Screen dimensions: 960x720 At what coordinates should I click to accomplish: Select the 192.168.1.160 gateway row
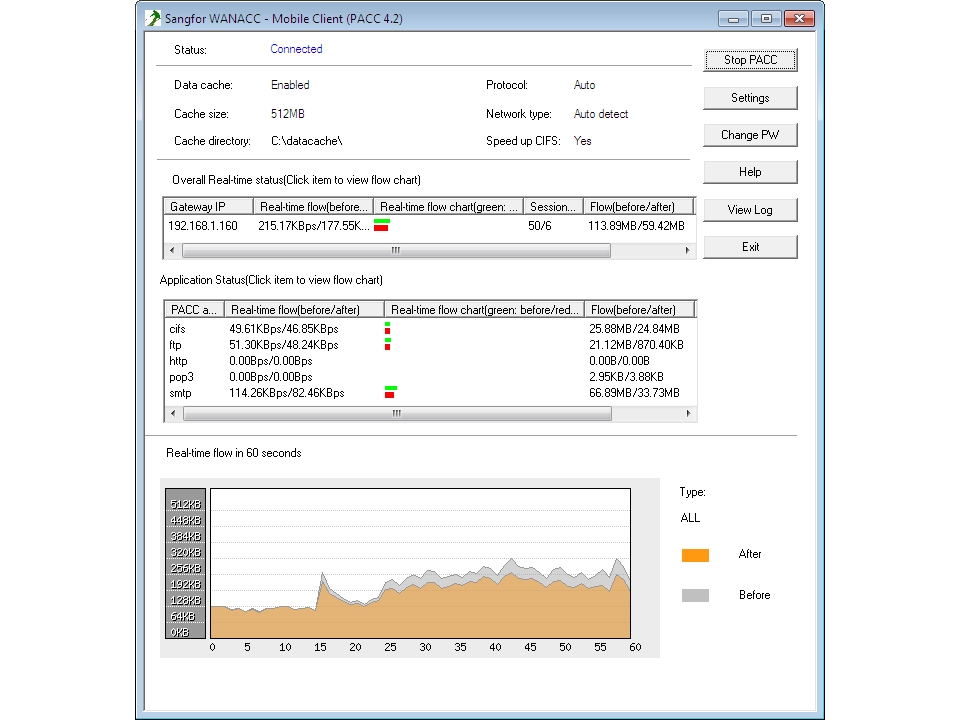click(203, 226)
